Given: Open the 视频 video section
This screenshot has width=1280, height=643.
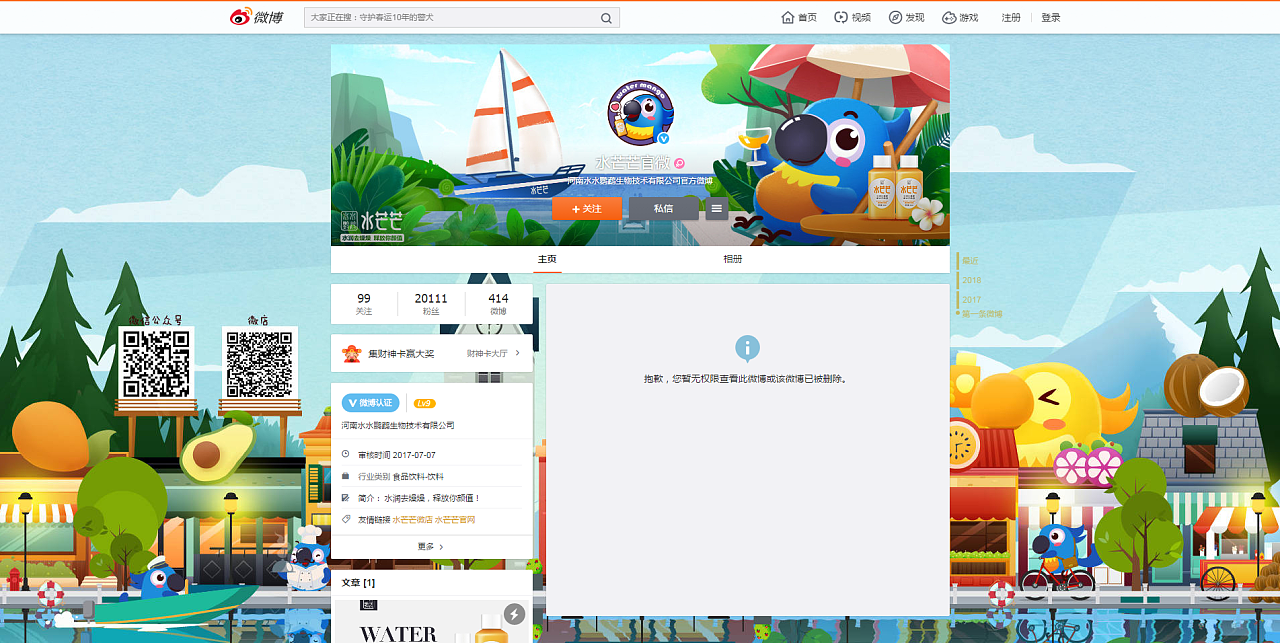Looking at the screenshot, I should (x=852, y=18).
